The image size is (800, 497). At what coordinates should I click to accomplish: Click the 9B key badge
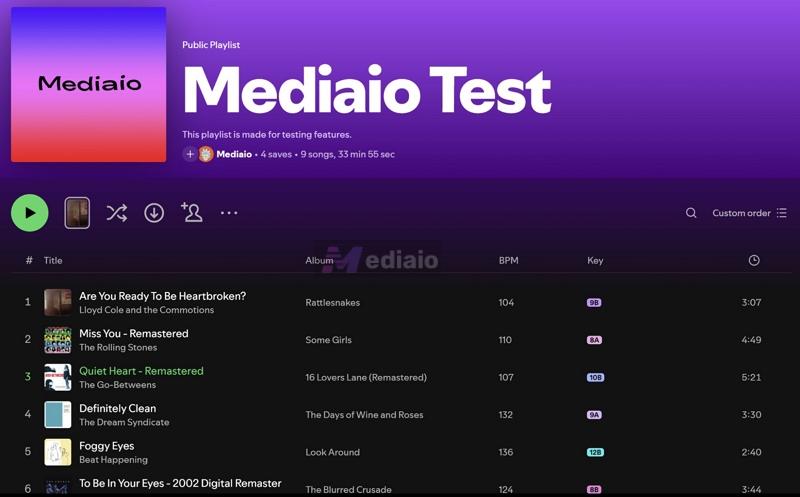[594, 303]
